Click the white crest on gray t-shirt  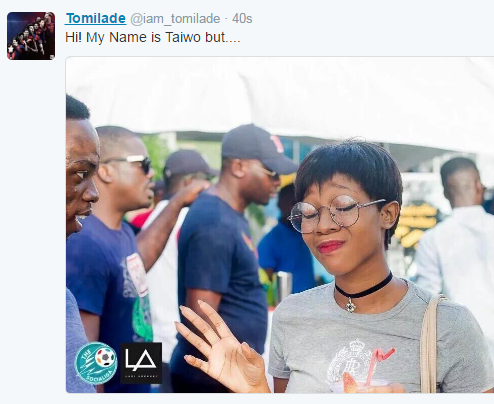coord(350,361)
